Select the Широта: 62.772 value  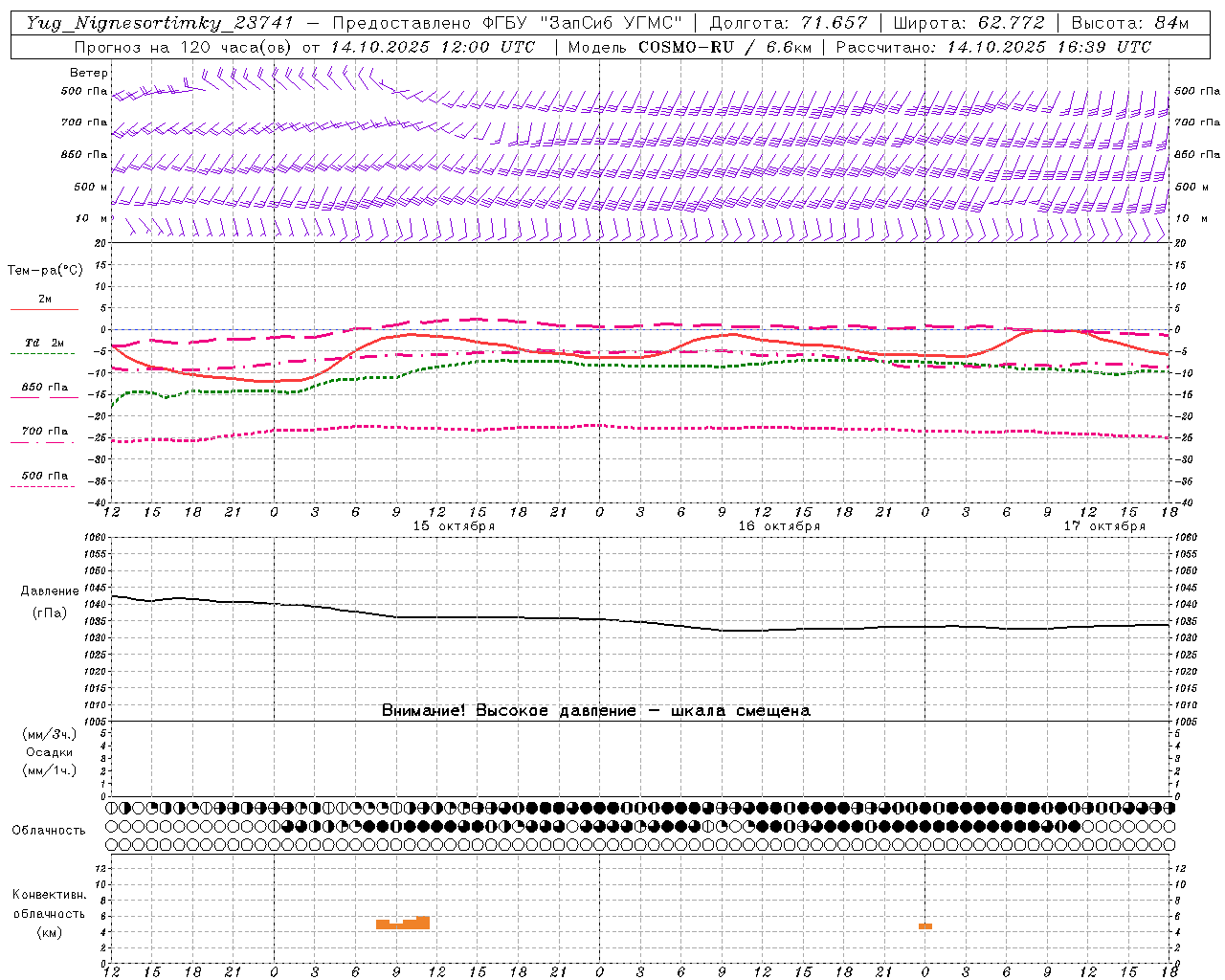coord(969,23)
